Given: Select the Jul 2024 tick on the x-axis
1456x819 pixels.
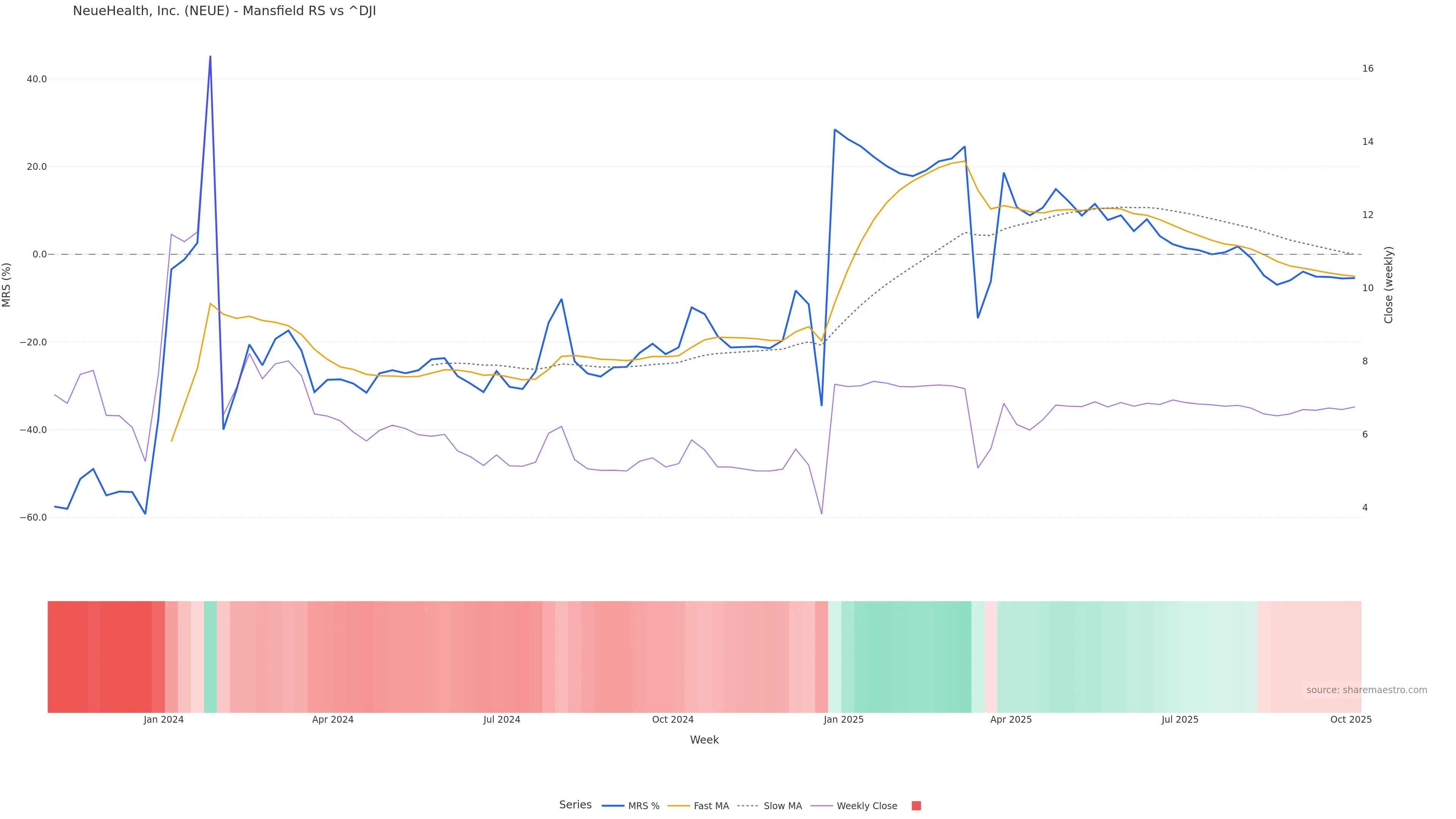Looking at the screenshot, I should (x=501, y=720).
